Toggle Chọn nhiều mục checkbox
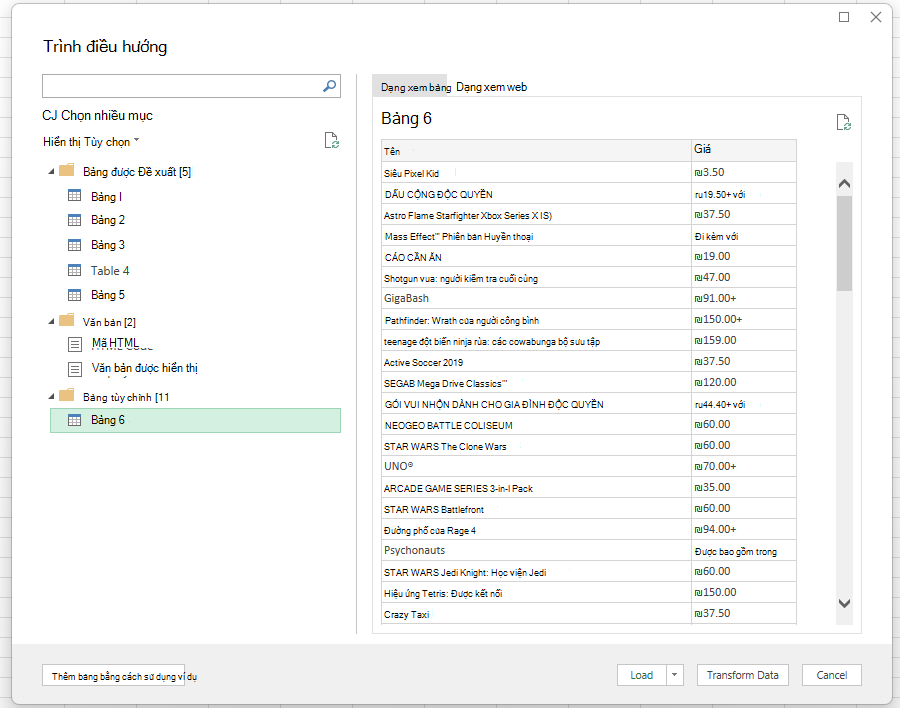Screen dimensions: 900x708 (x=49, y=115)
